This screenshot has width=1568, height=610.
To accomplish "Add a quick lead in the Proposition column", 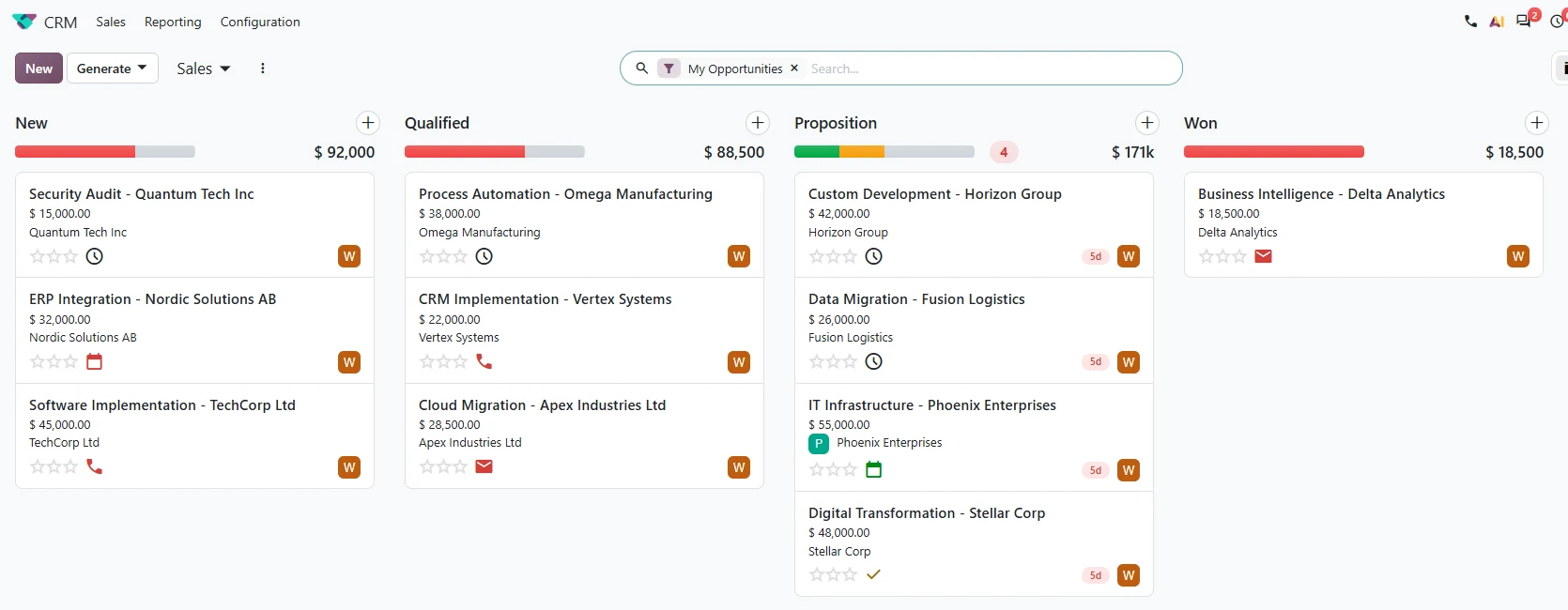I will tap(1147, 123).
